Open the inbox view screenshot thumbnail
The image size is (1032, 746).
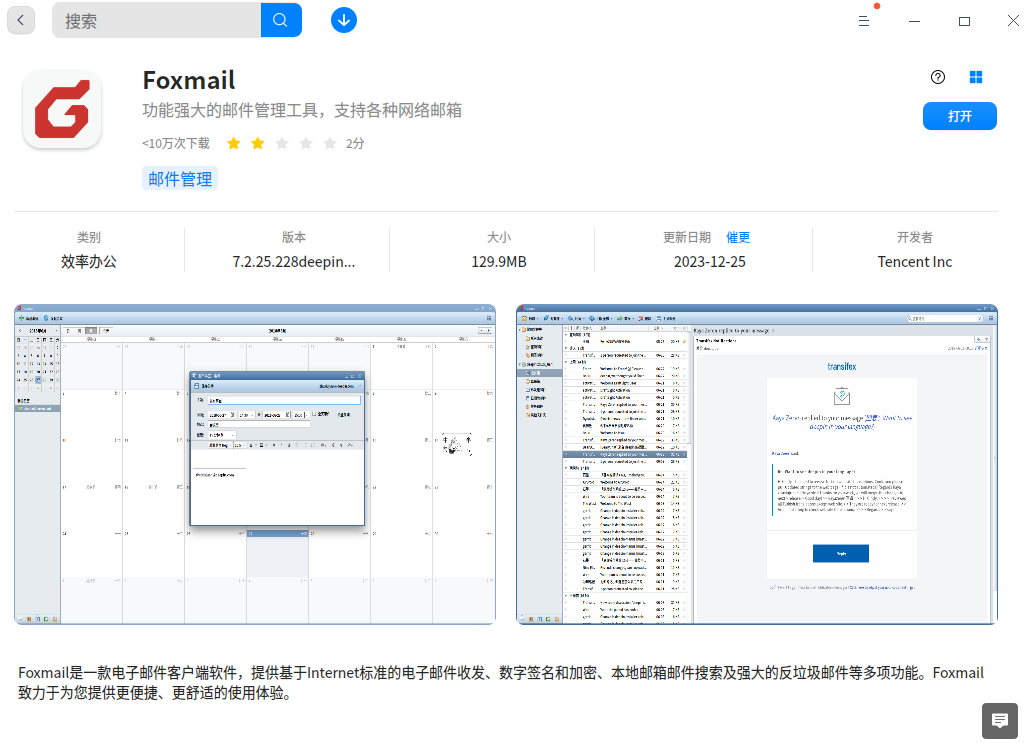757,464
